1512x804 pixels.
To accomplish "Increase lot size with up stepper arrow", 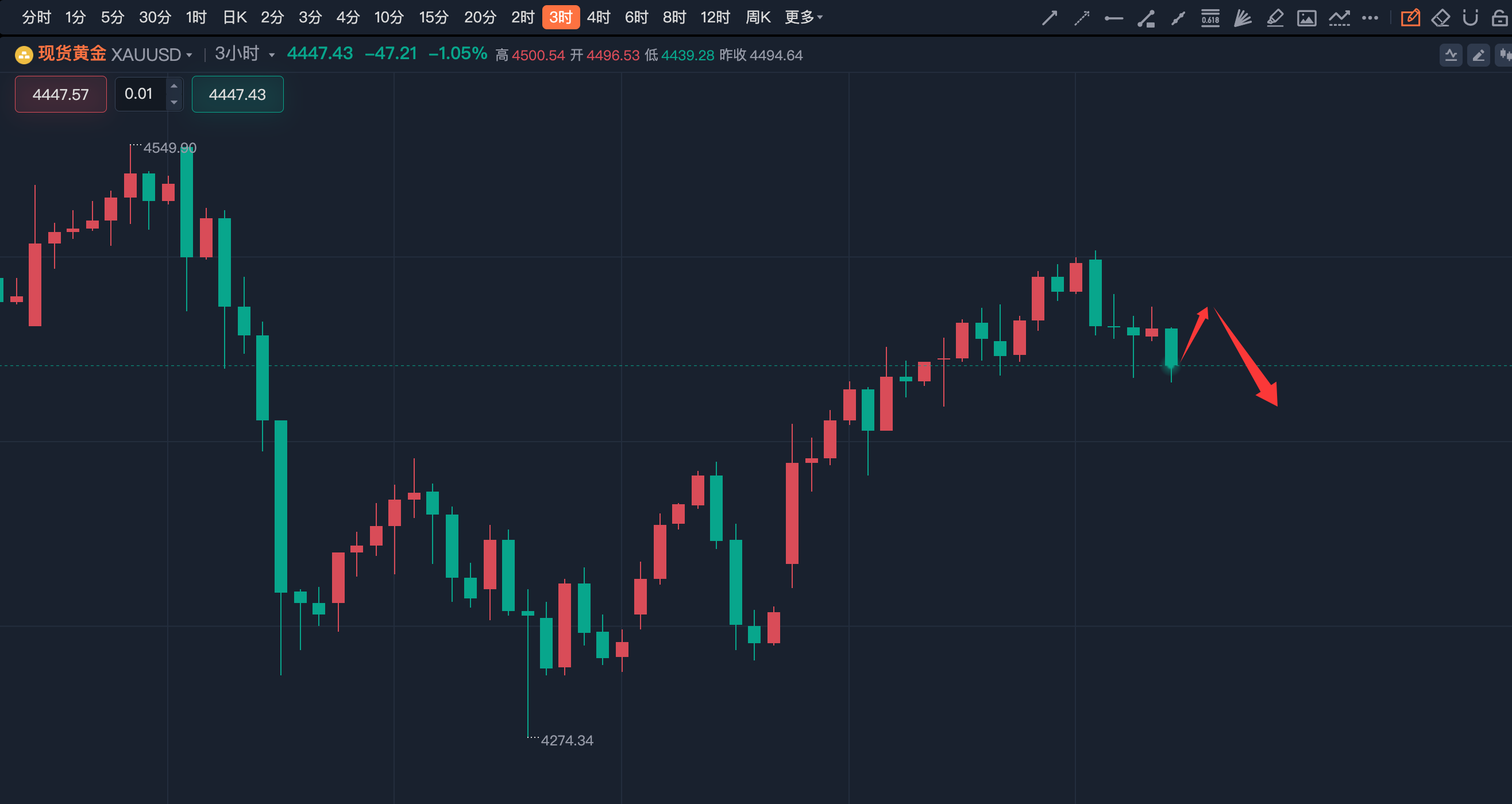I will coord(173,86).
